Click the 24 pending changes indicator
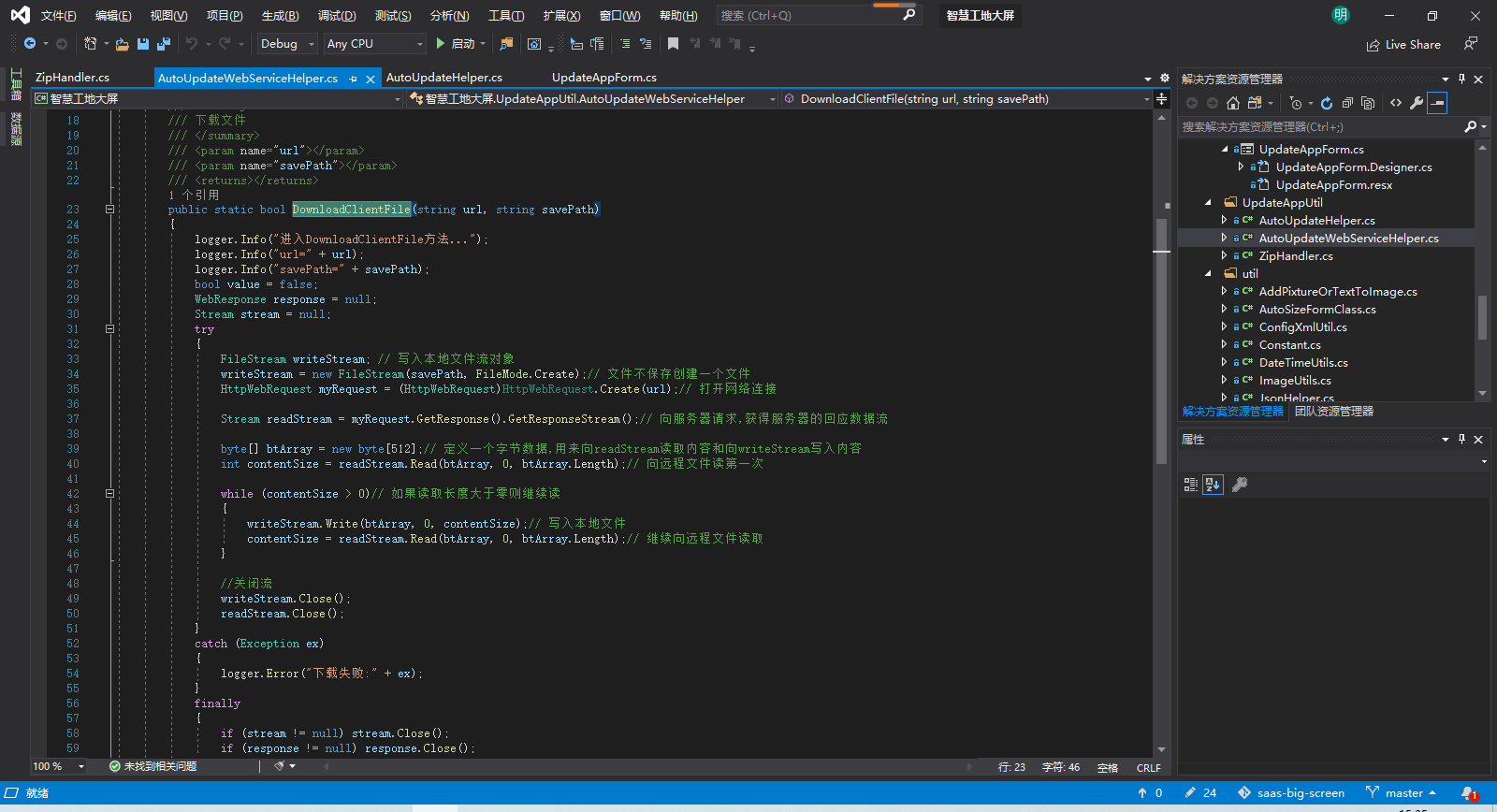 coord(1200,793)
